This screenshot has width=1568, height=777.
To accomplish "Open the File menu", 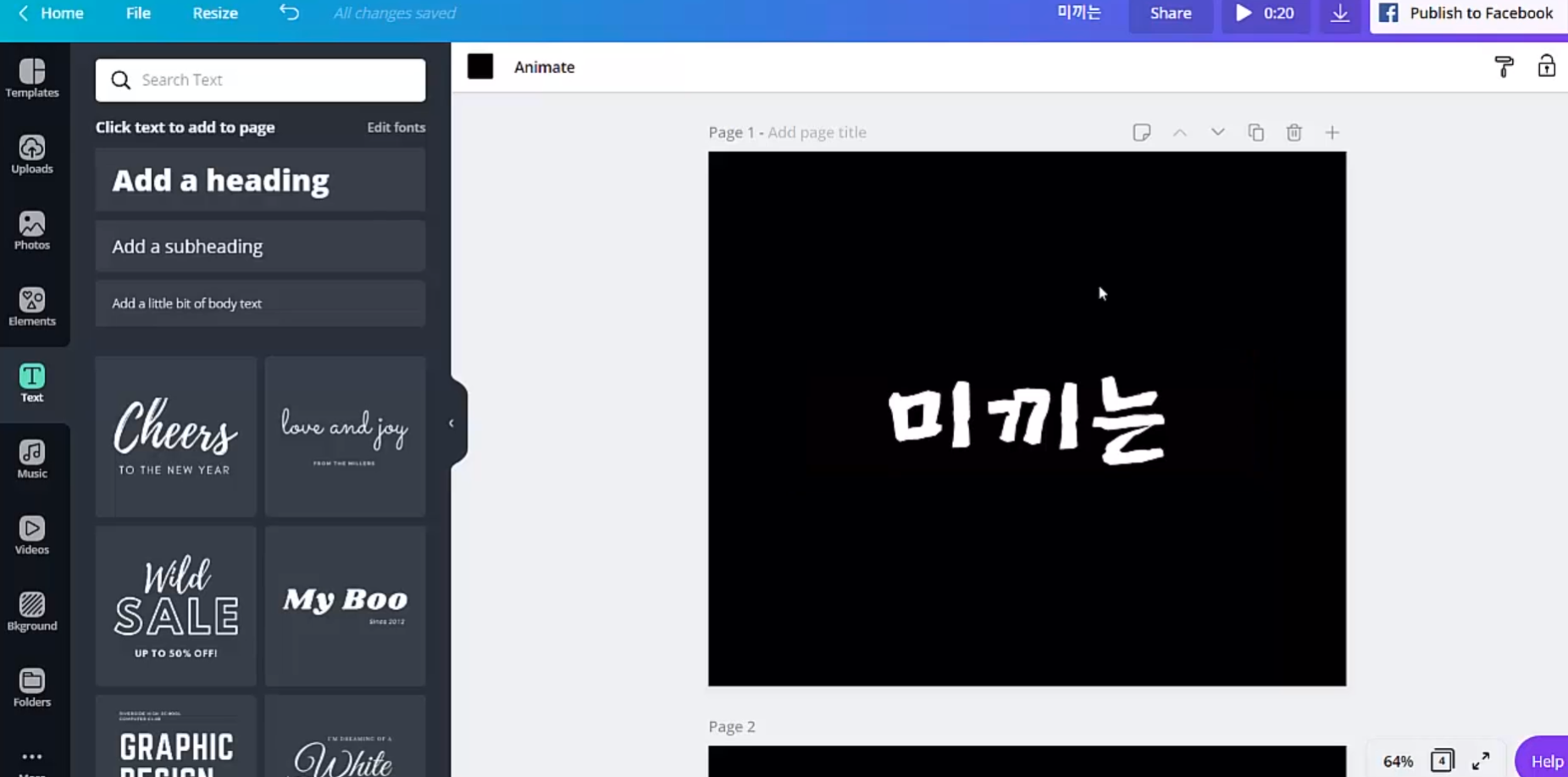I will click(x=138, y=13).
